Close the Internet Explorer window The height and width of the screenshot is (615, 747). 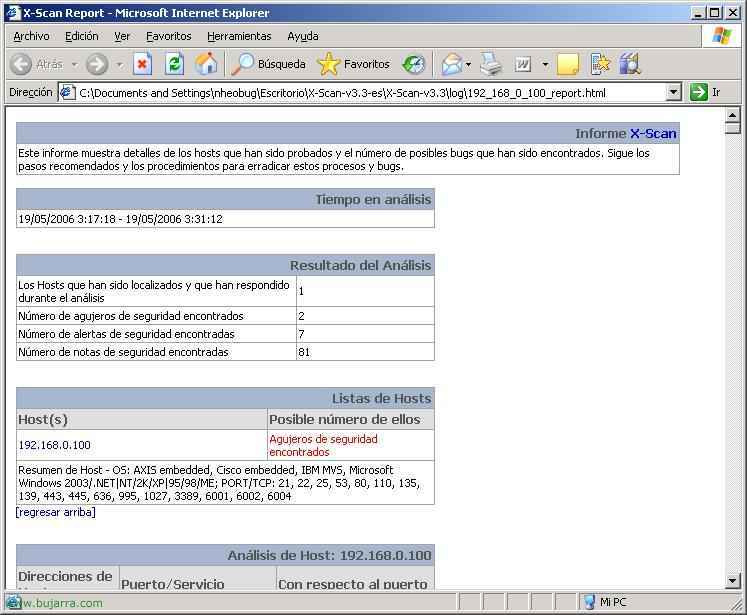pos(733,13)
